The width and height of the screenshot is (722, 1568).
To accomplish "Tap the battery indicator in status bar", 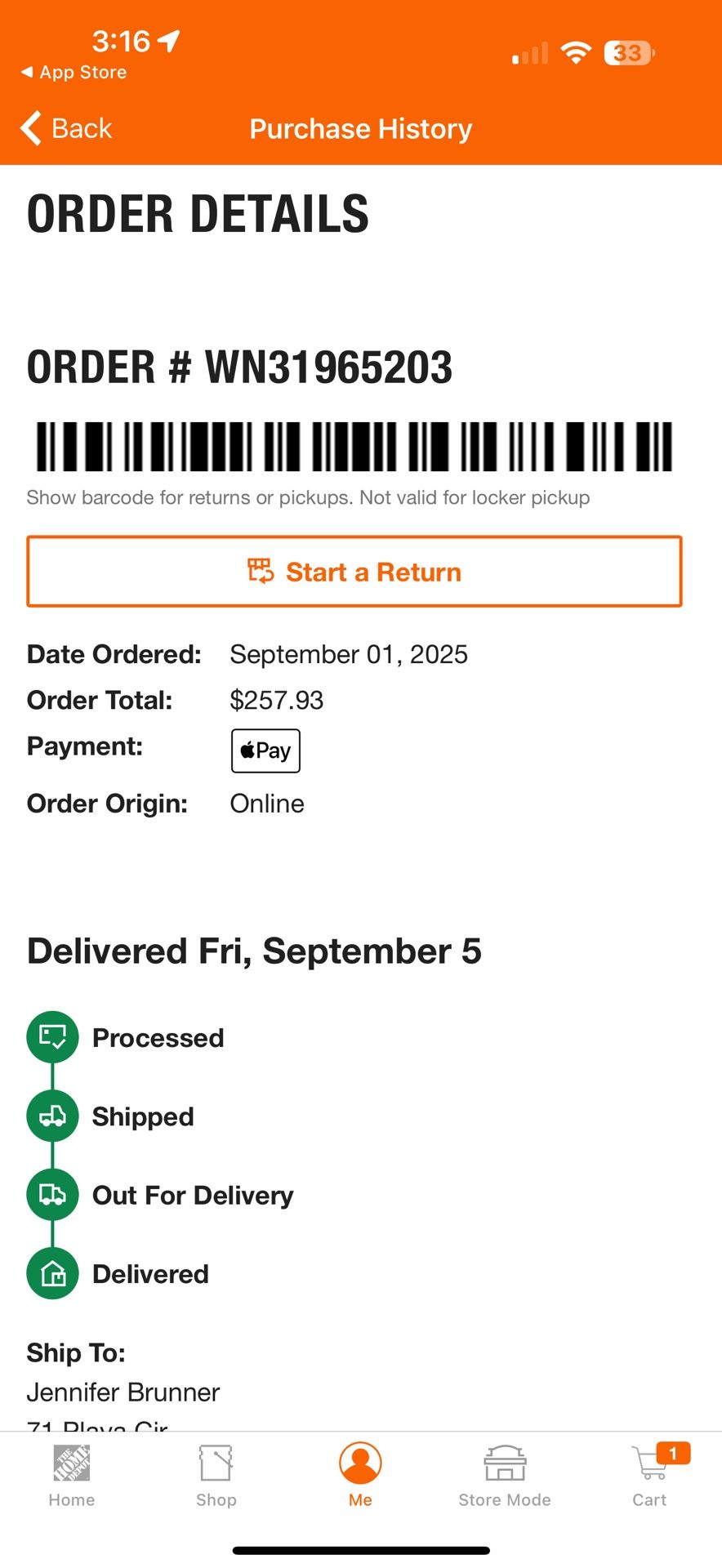I will coord(628,54).
